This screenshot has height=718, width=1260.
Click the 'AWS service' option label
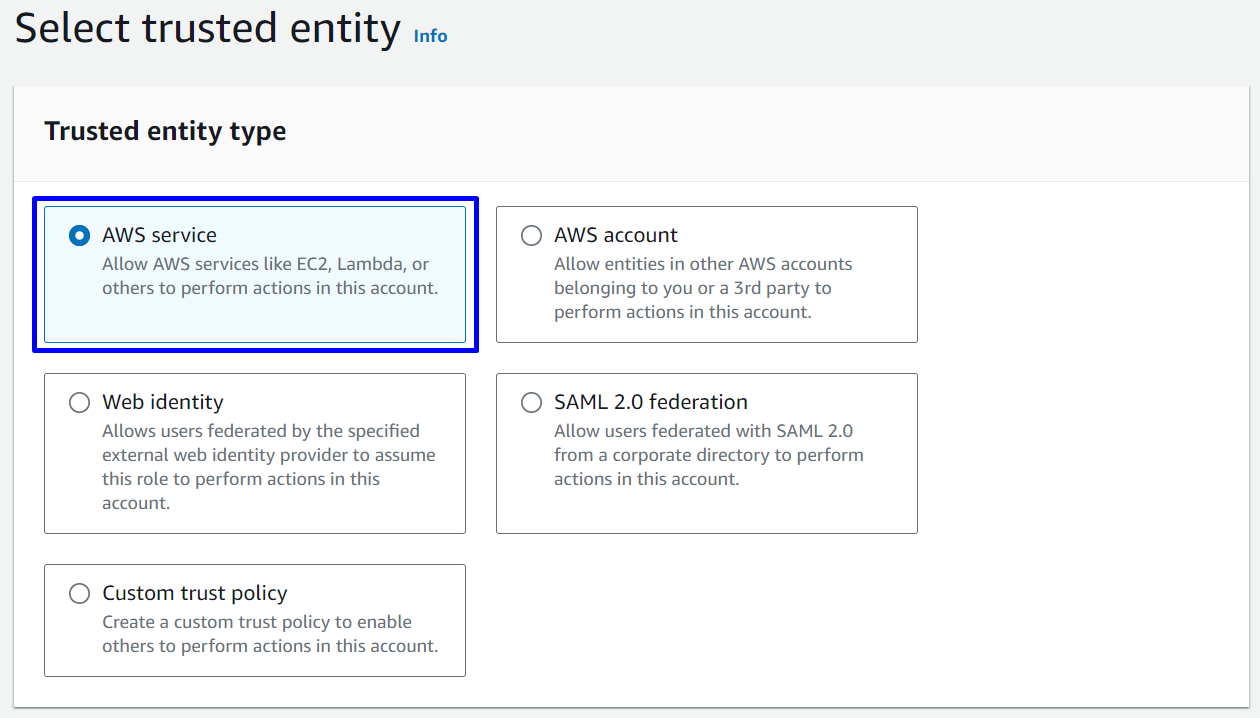point(159,235)
